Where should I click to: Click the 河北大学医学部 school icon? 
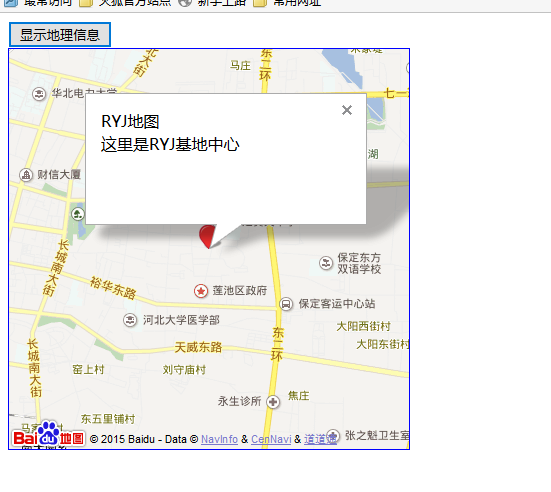point(130,320)
